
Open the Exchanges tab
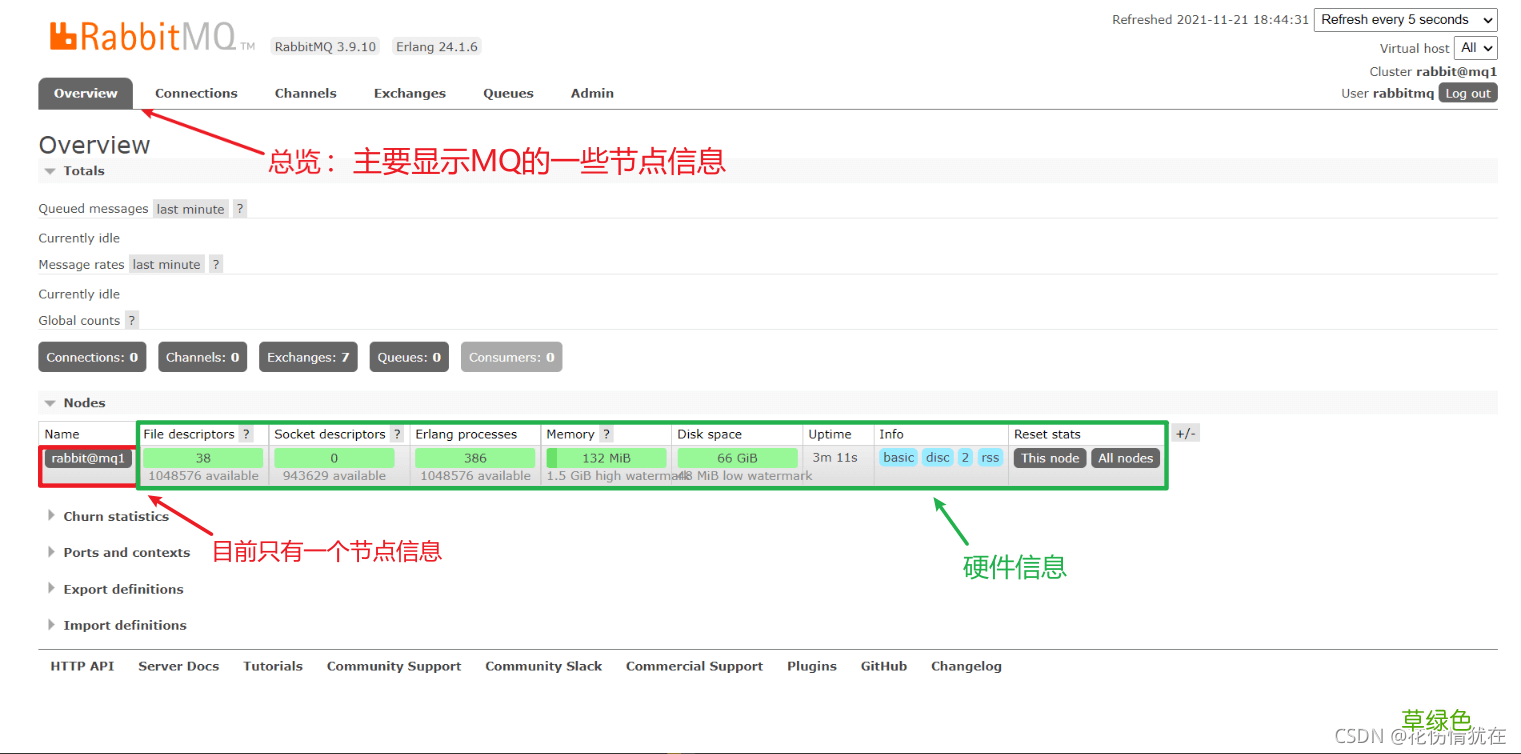(409, 93)
